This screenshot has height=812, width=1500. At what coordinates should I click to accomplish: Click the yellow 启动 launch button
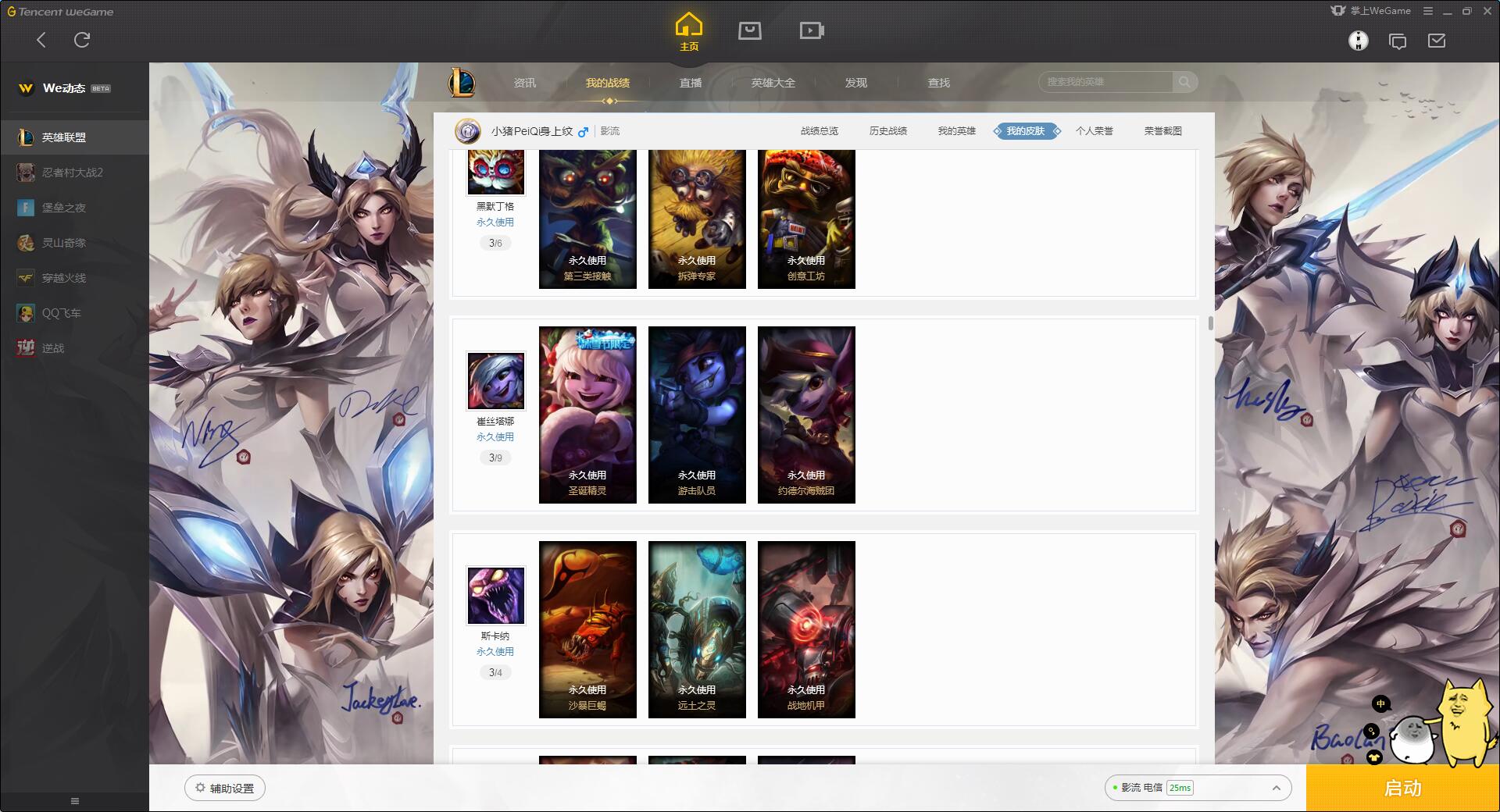tap(1403, 789)
